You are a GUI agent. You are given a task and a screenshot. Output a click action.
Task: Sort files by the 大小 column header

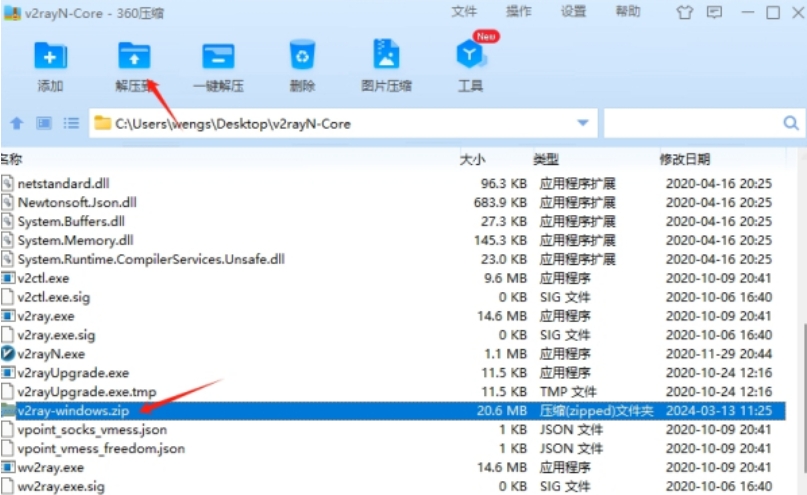coord(472,159)
